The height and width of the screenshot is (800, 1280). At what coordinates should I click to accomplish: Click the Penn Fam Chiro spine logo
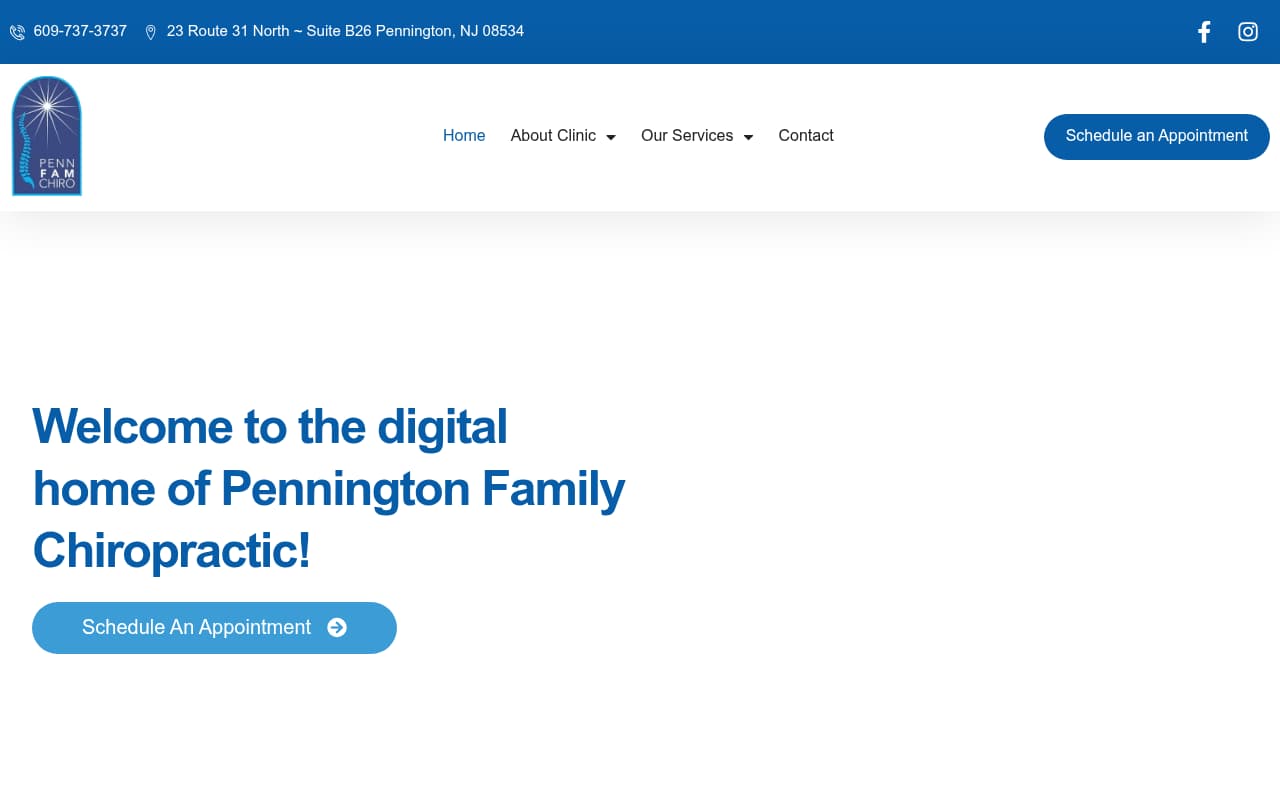46,135
